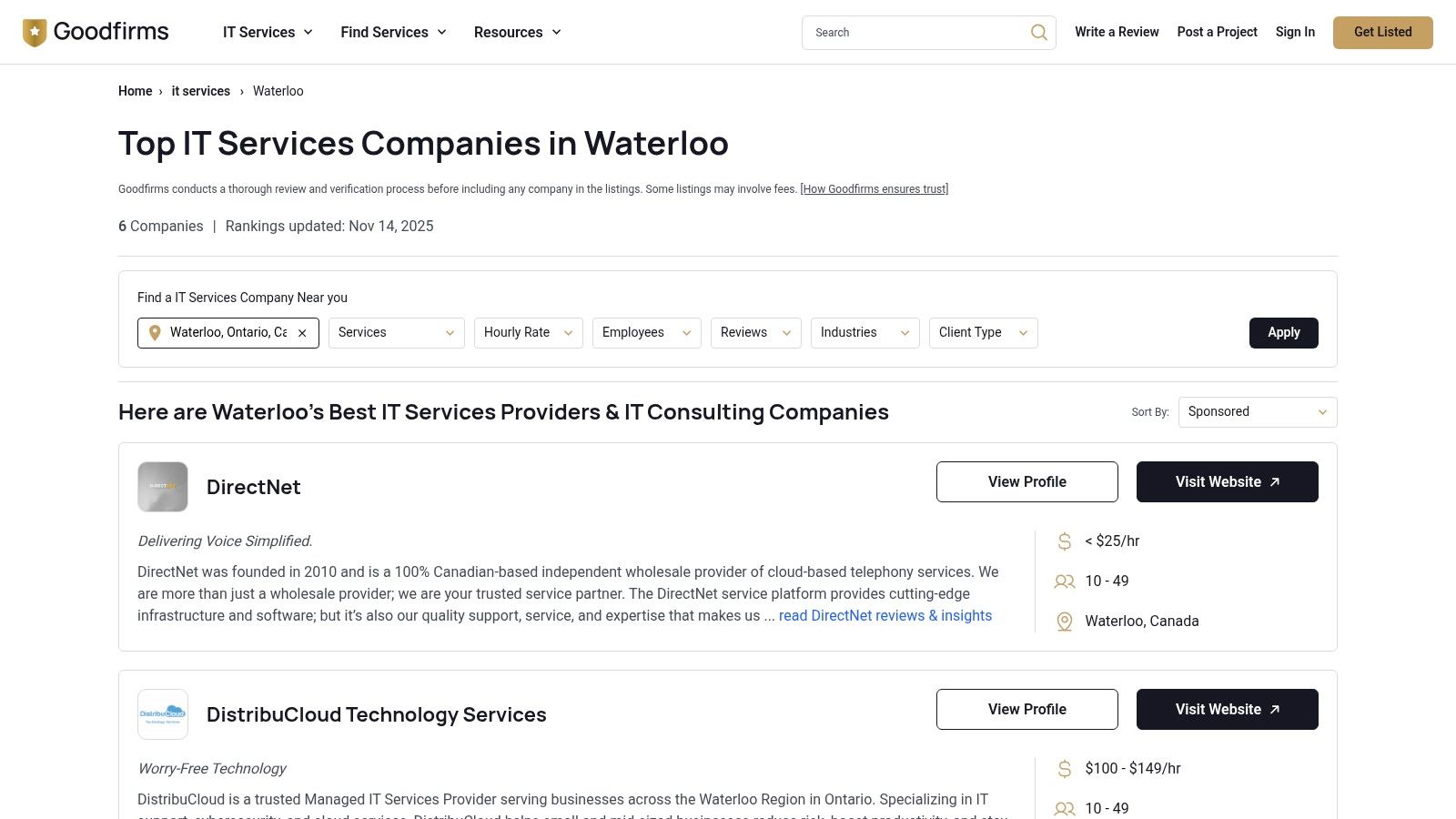Screen dimensions: 1456x819
Task: Open the Resources menu
Action: (x=517, y=32)
